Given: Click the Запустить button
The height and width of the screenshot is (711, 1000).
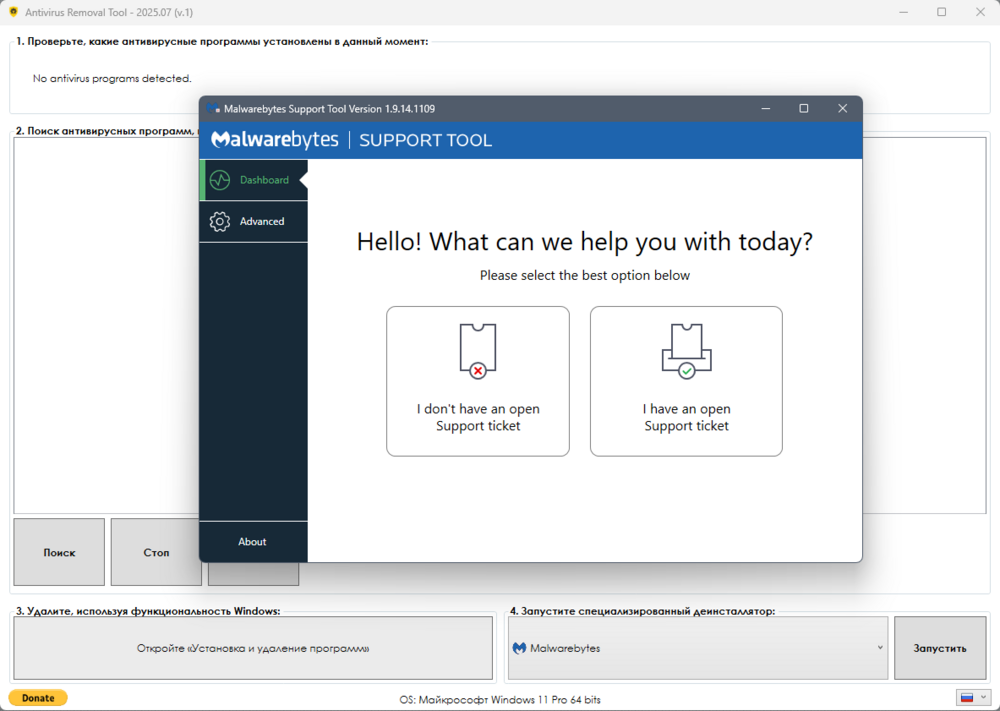Looking at the screenshot, I should click(x=940, y=648).
